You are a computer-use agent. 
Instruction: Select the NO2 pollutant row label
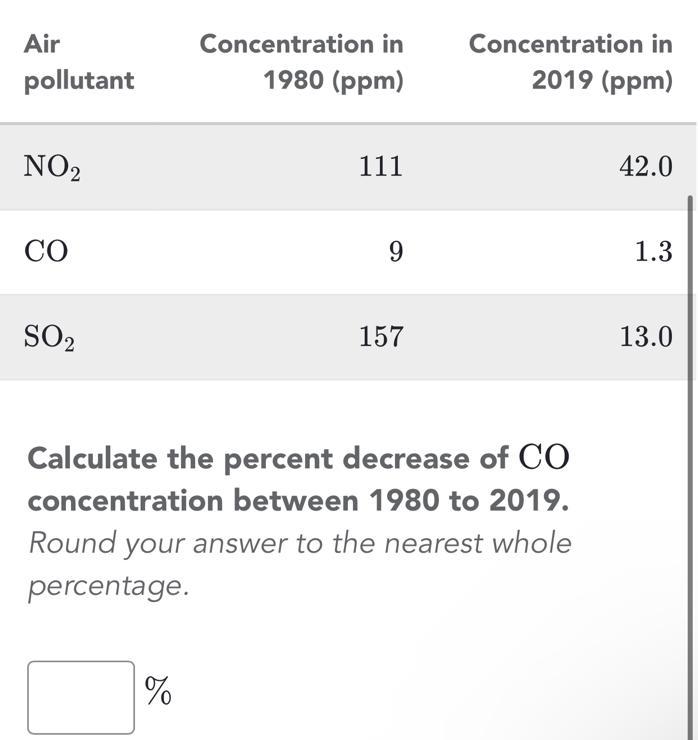[52, 167]
